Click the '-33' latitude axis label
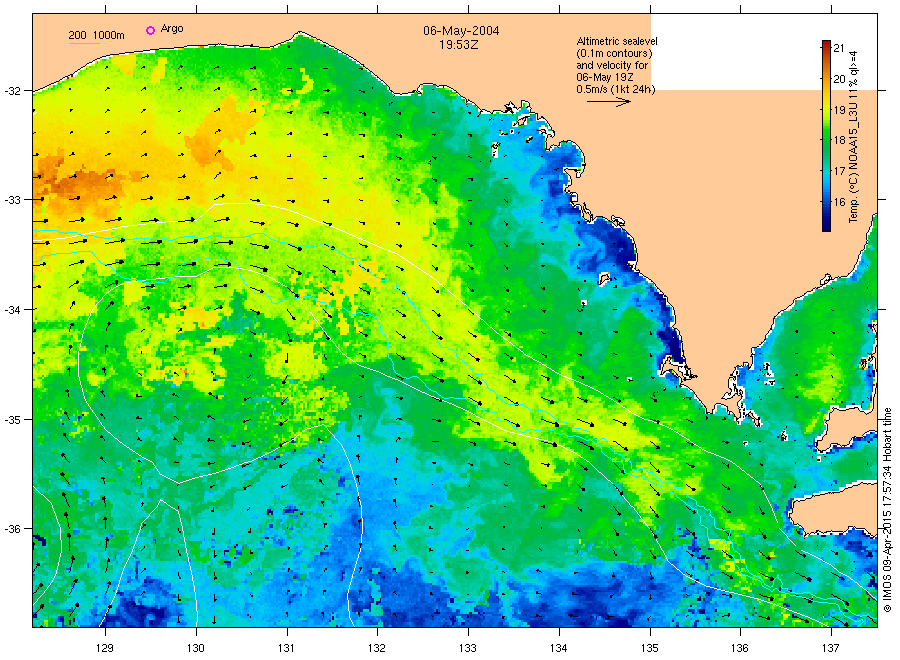This screenshot has width=900, height=660. [12, 200]
